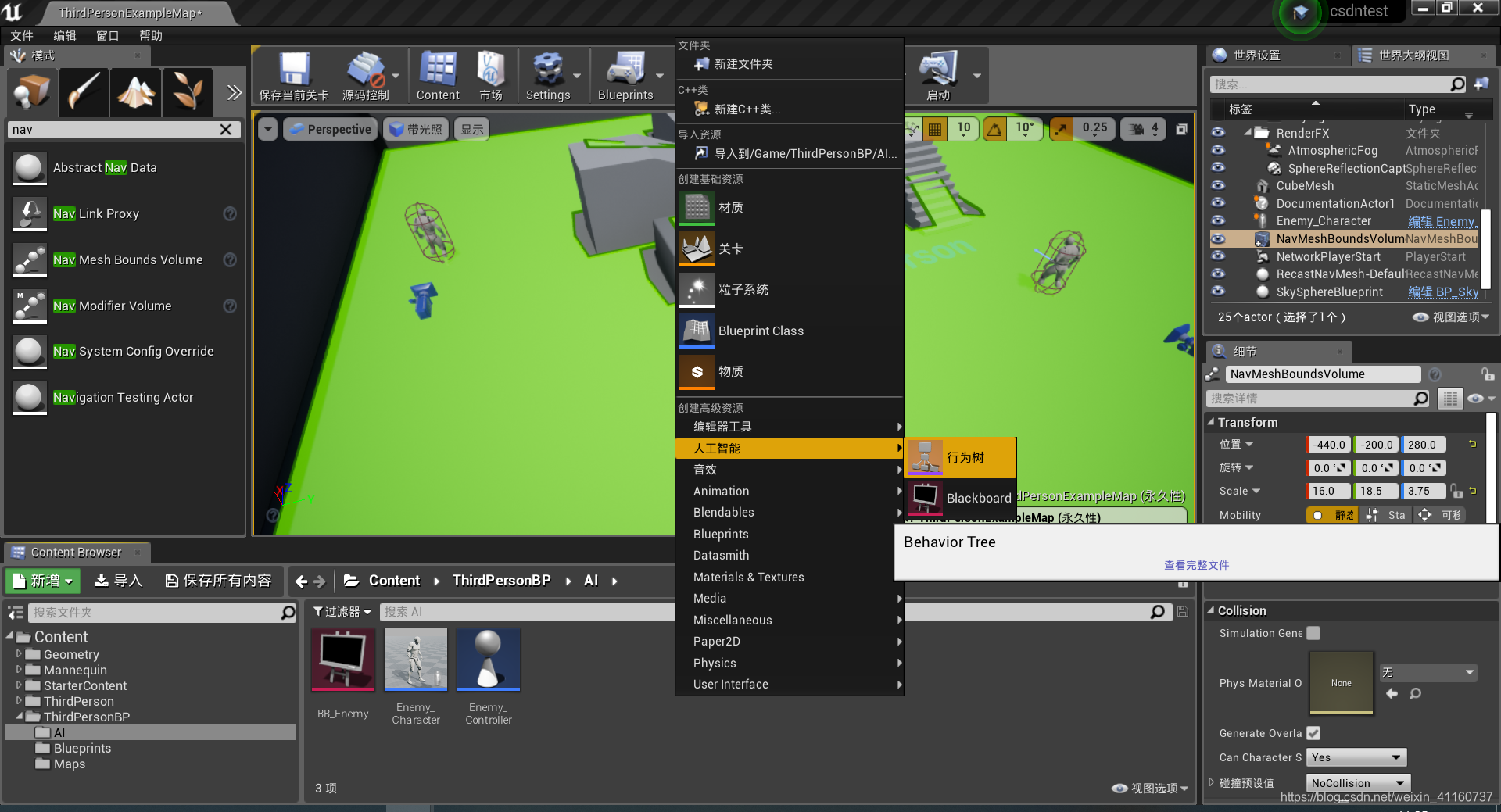Viewport: 1501px width, 812px height.
Task: Uncheck Generate Overlap Events checkbox
Action: coord(1313,733)
